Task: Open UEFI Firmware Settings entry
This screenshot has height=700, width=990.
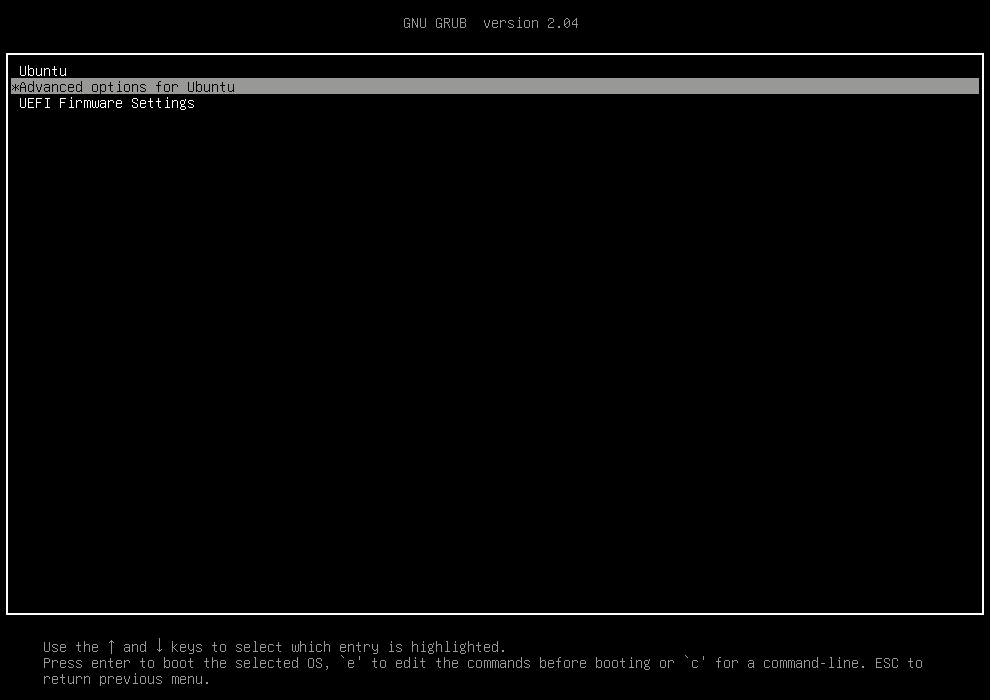Action: [107, 103]
